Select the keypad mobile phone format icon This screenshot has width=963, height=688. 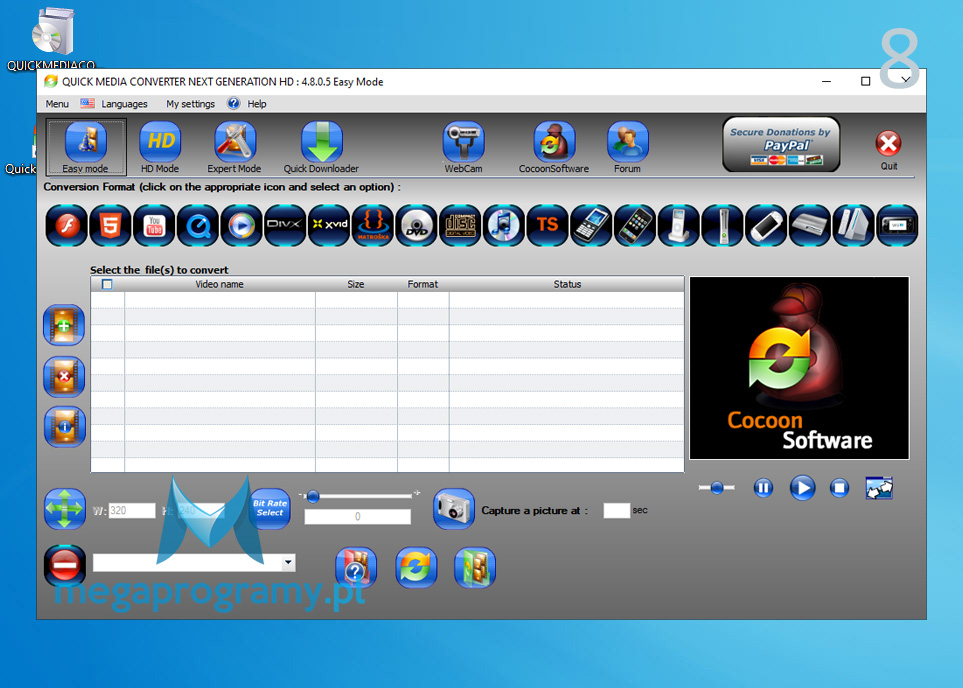pyautogui.click(x=591, y=225)
